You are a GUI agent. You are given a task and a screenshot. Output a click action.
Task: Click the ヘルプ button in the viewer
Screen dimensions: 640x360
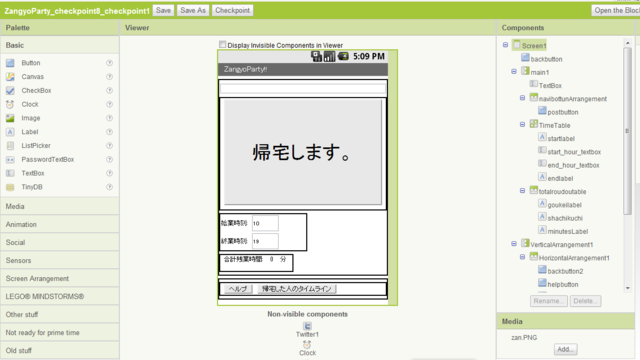click(x=238, y=289)
